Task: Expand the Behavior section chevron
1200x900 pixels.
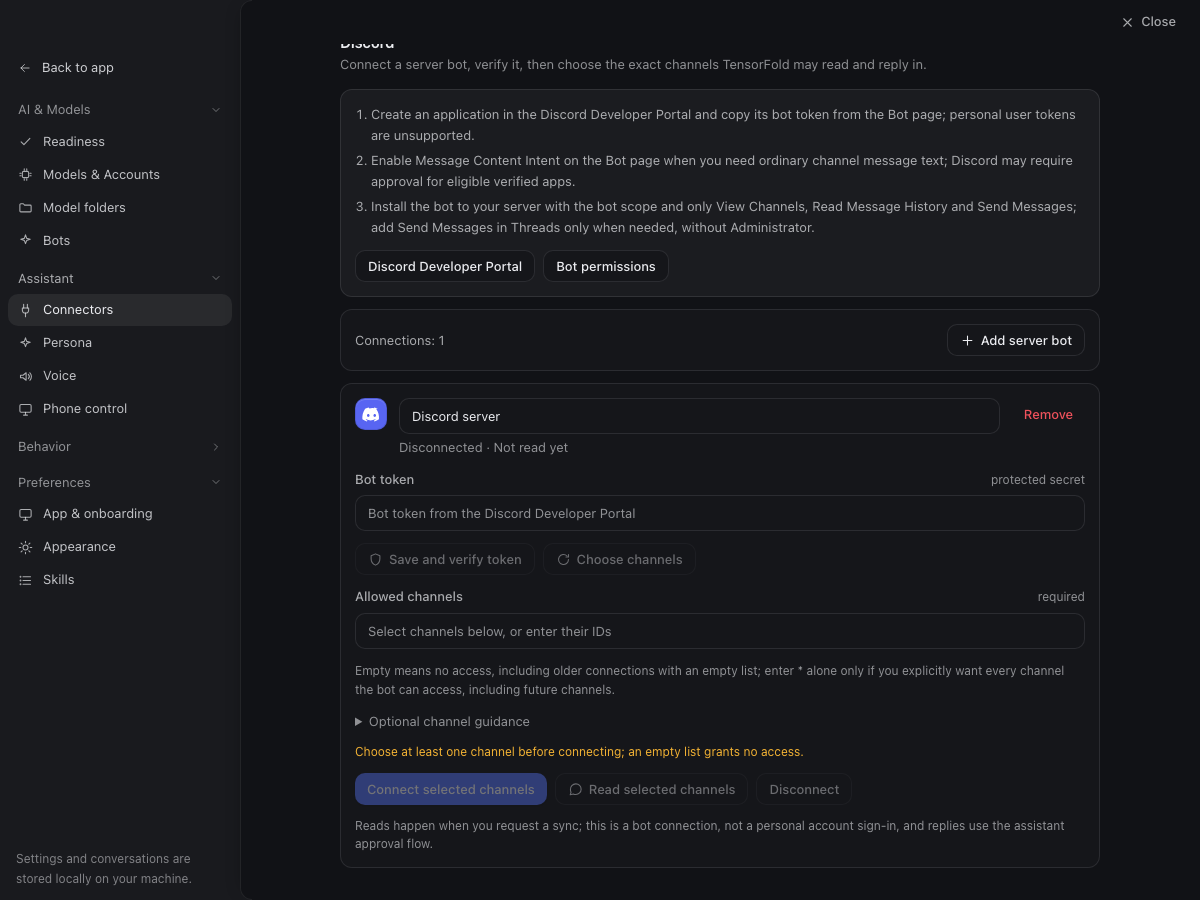Action: (x=216, y=447)
